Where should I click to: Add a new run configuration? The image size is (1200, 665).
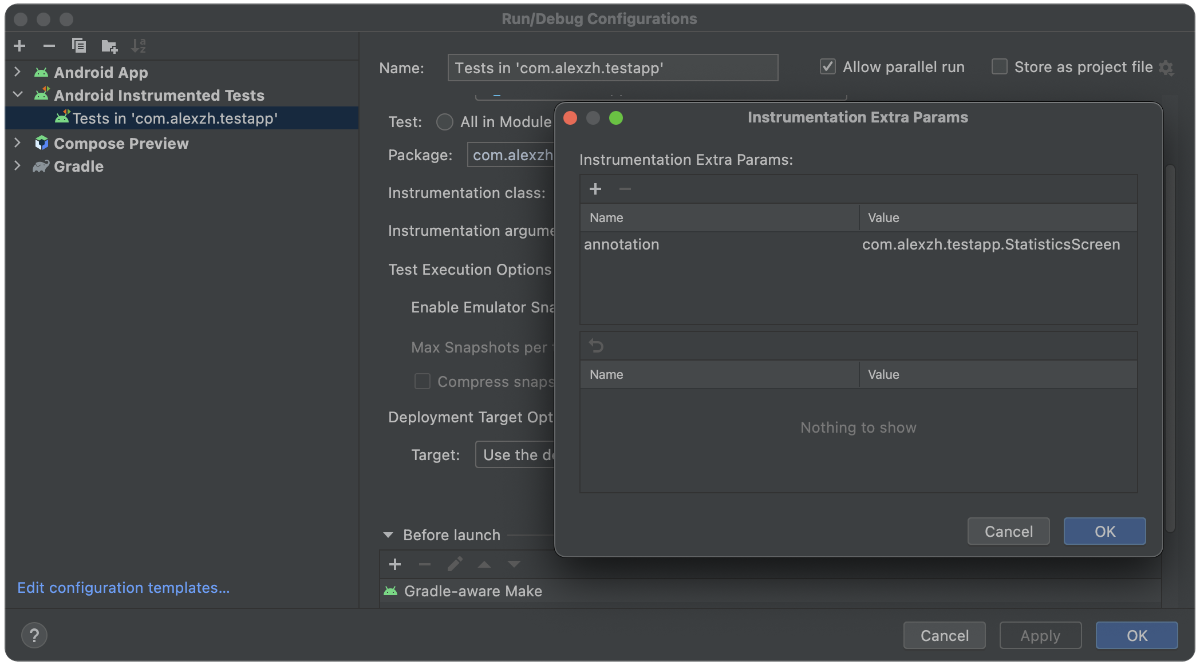tap(19, 46)
